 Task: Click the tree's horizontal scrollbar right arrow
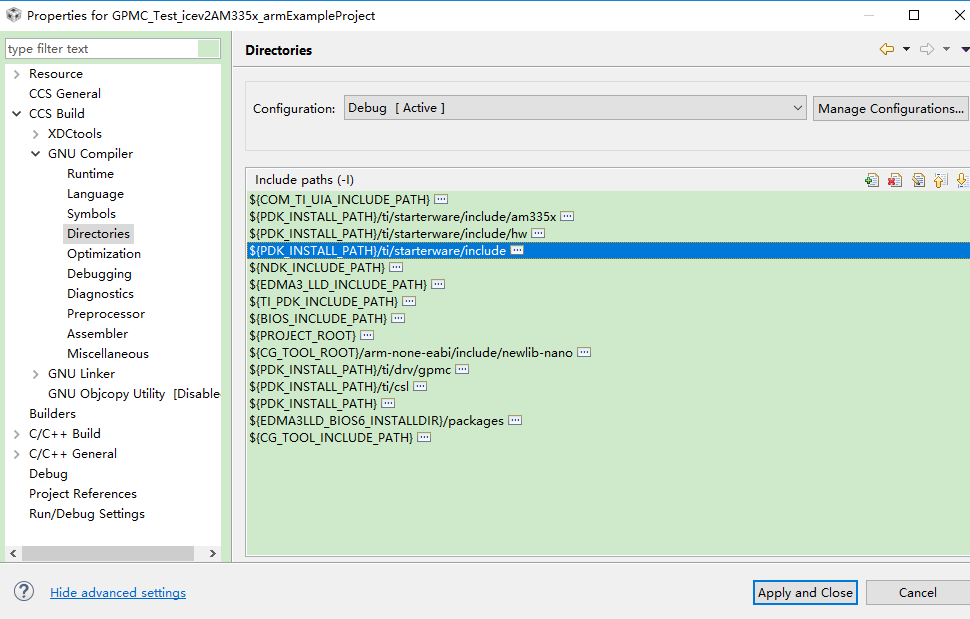[212, 553]
